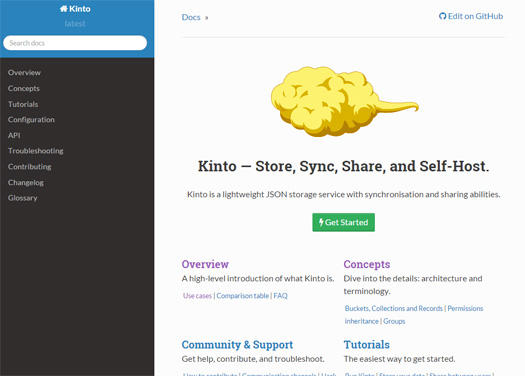Select Configuration in the sidebar
This screenshot has width=525, height=376.
click(x=31, y=120)
